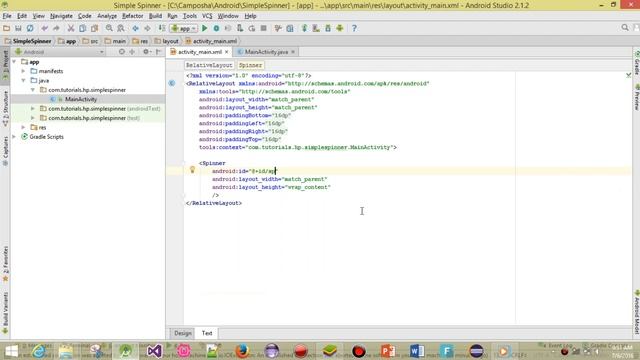This screenshot has width=640, height=360.
Task: Open Visual Studio from taskbar
Action: 154,351
